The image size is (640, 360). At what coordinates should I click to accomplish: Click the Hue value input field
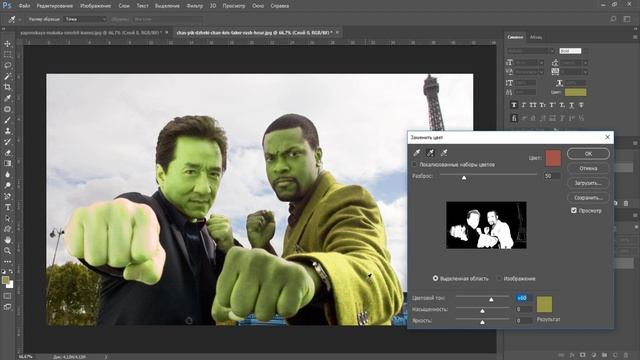click(x=524, y=298)
